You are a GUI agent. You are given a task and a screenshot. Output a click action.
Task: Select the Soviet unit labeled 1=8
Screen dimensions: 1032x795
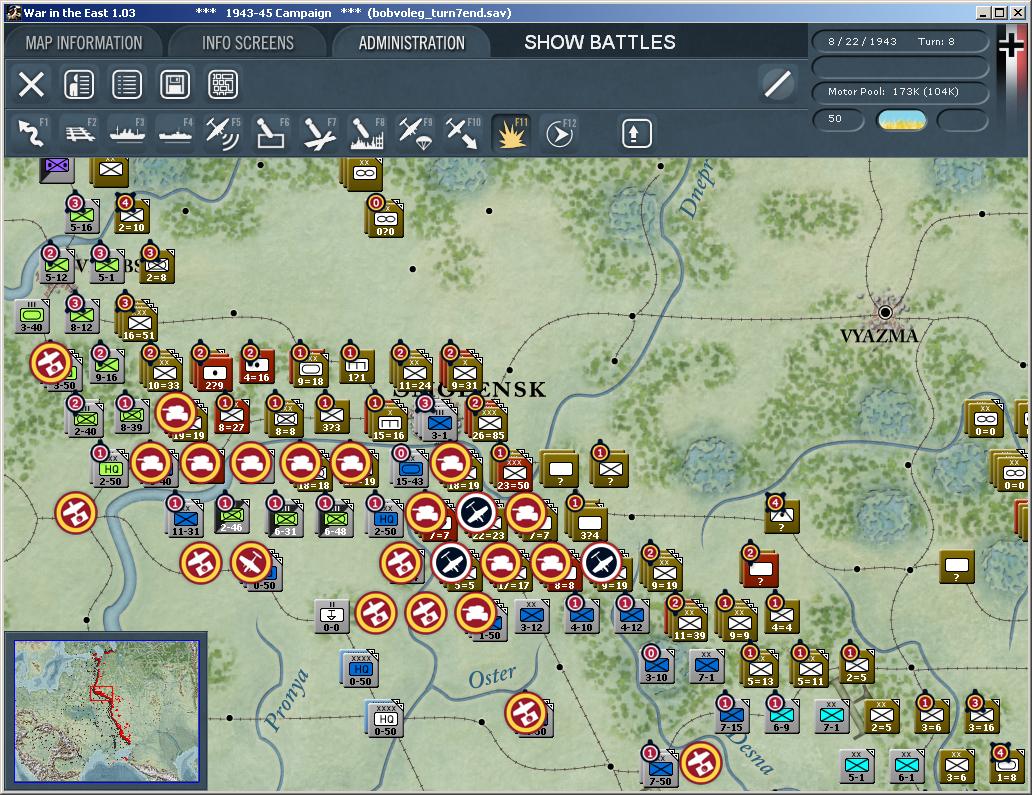[1006, 767]
